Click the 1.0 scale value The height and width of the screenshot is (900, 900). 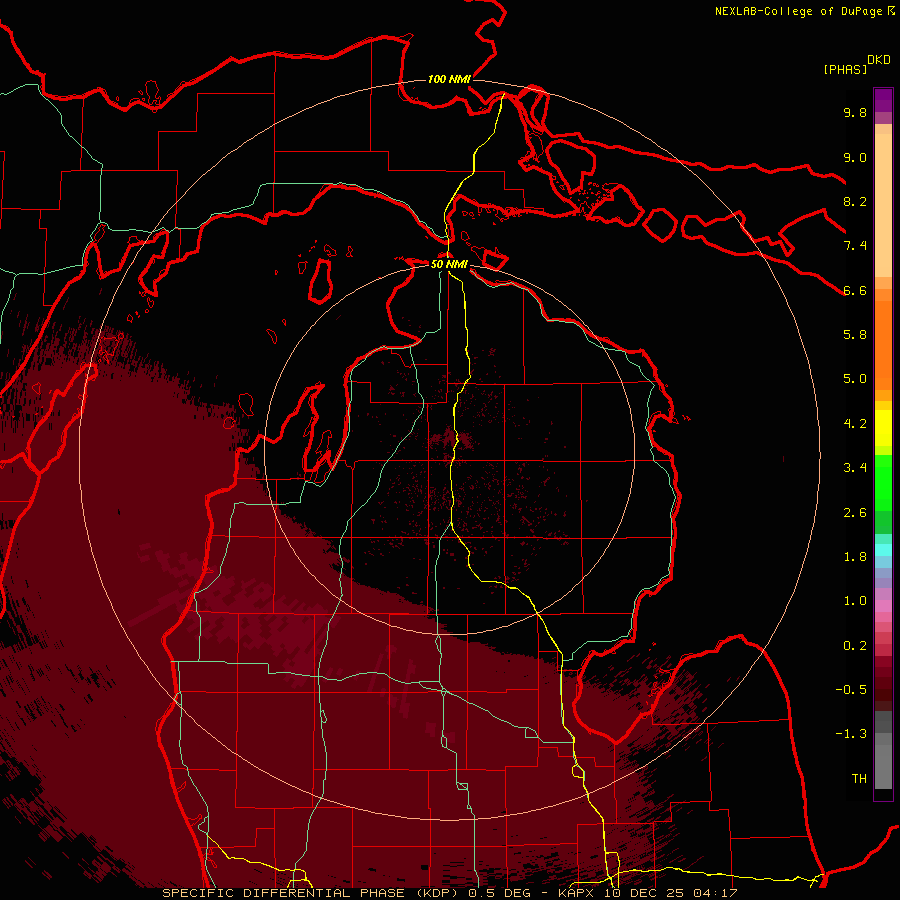coord(855,601)
